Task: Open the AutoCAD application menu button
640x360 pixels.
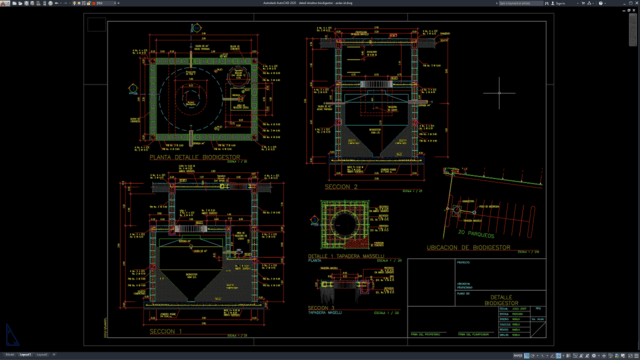Action: coord(4,3)
